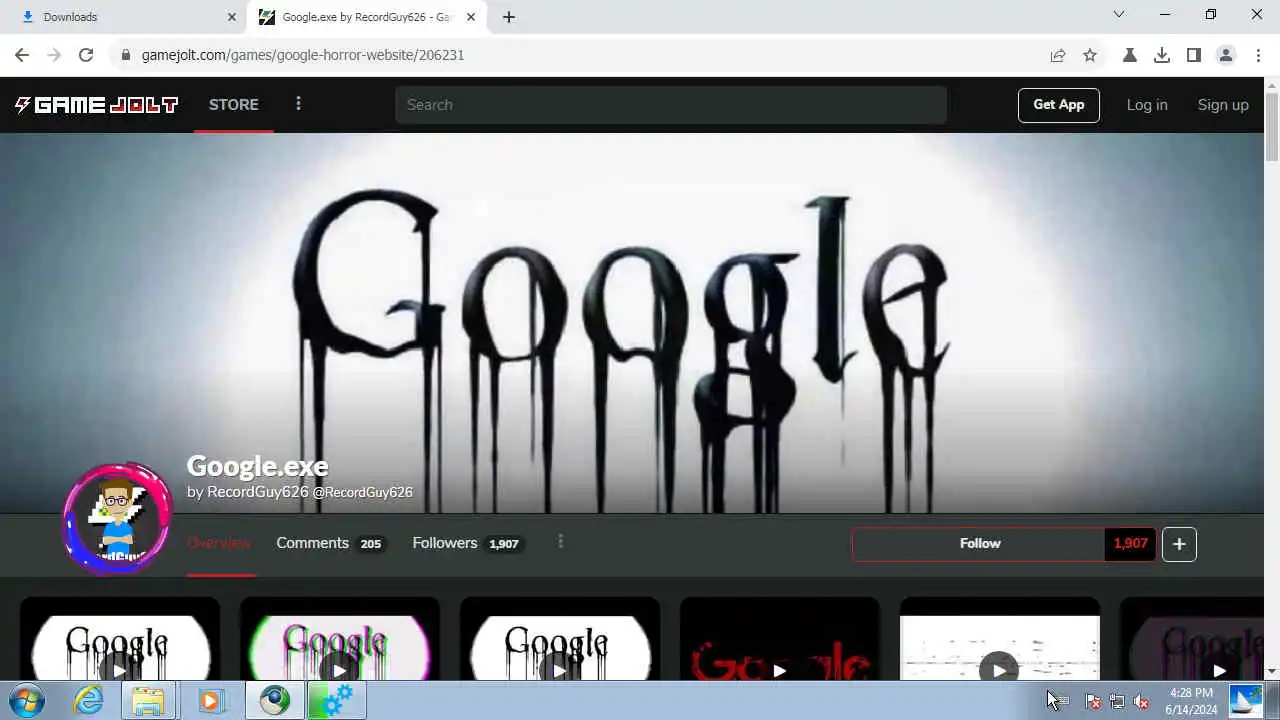The width and height of the screenshot is (1280, 720).
Task: Click the scrollbar down arrow
Action: [x=1272, y=671]
